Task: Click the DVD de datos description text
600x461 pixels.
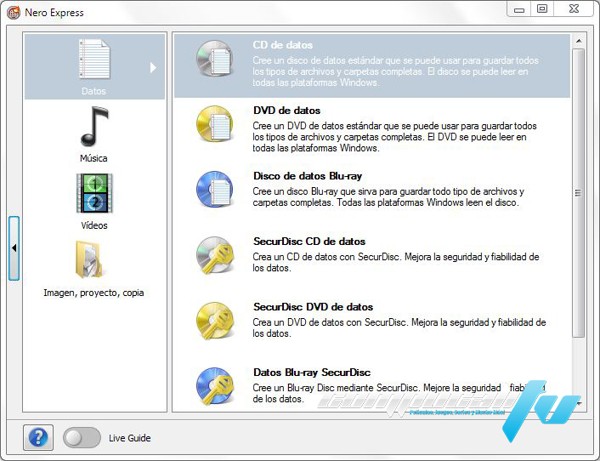Action: click(x=395, y=137)
